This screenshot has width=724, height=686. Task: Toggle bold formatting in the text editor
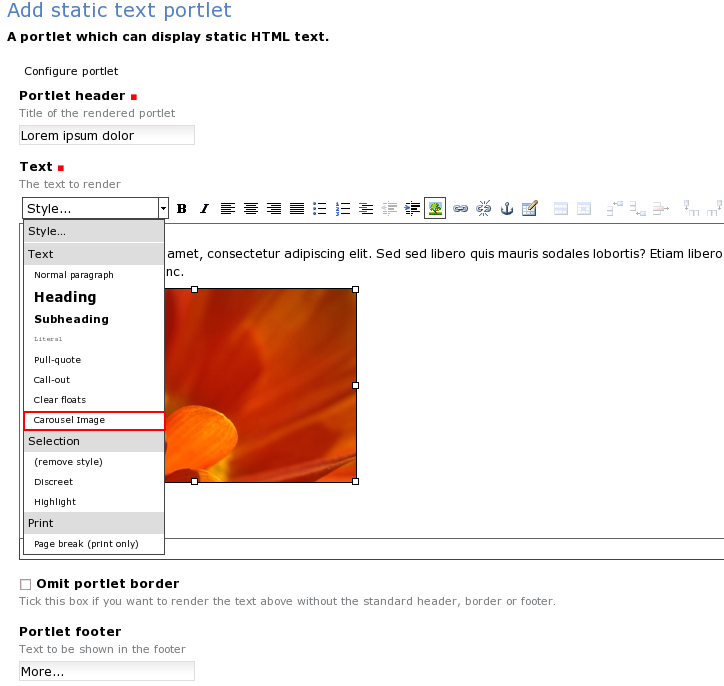(181, 209)
